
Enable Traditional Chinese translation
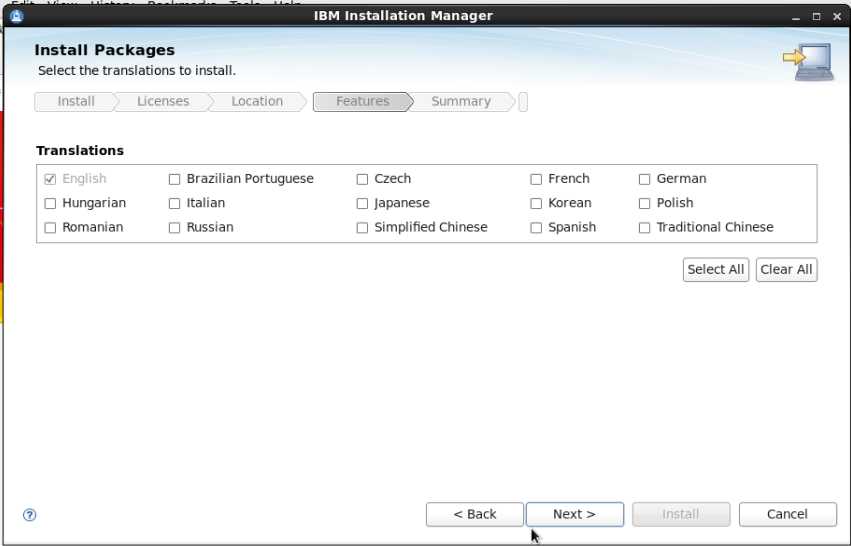[644, 227]
